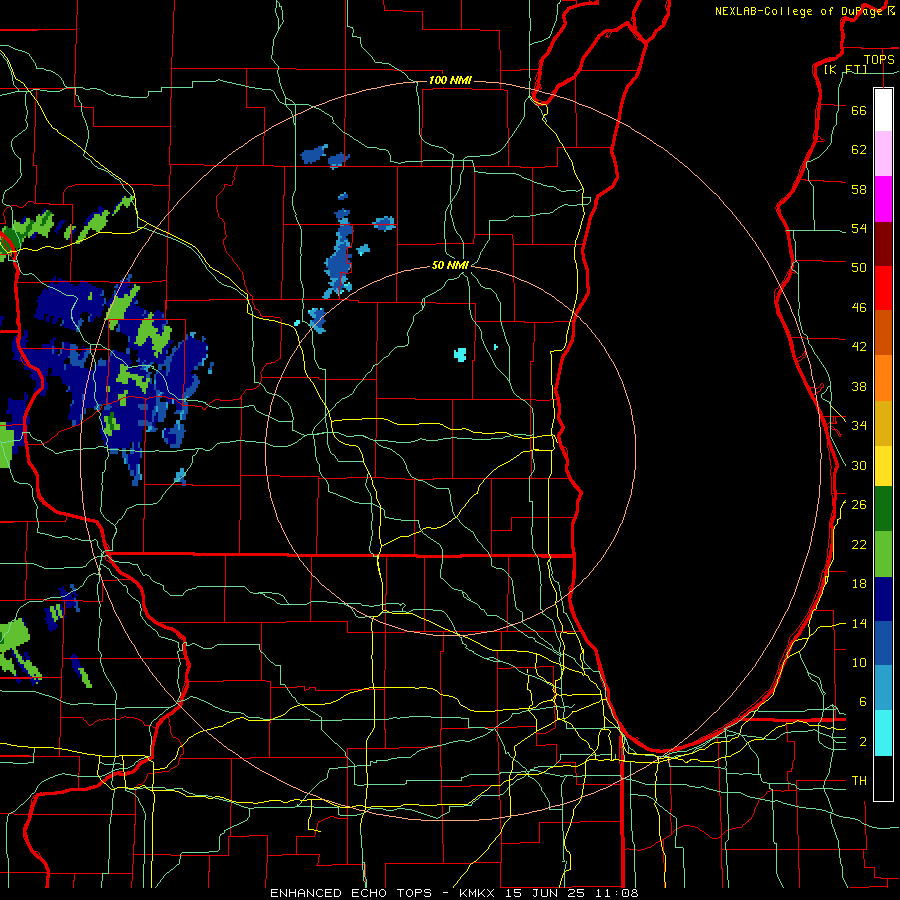Click the '2' legend value

(862, 741)
